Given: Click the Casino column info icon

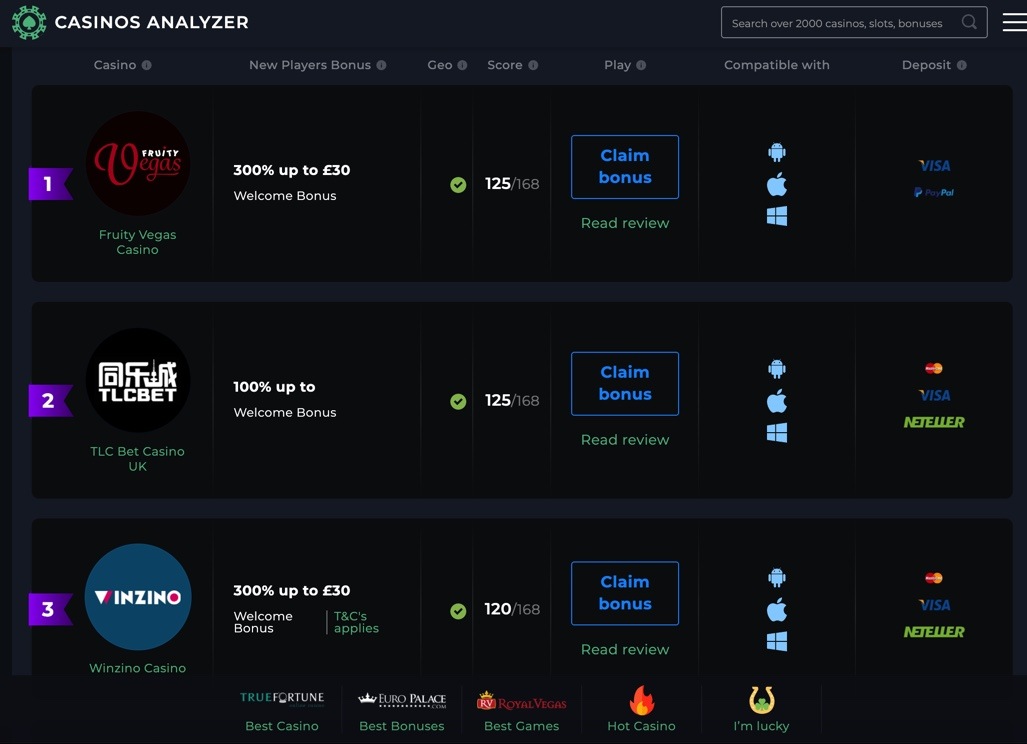Looking at the screenshot, I should [x=147, y=65].
